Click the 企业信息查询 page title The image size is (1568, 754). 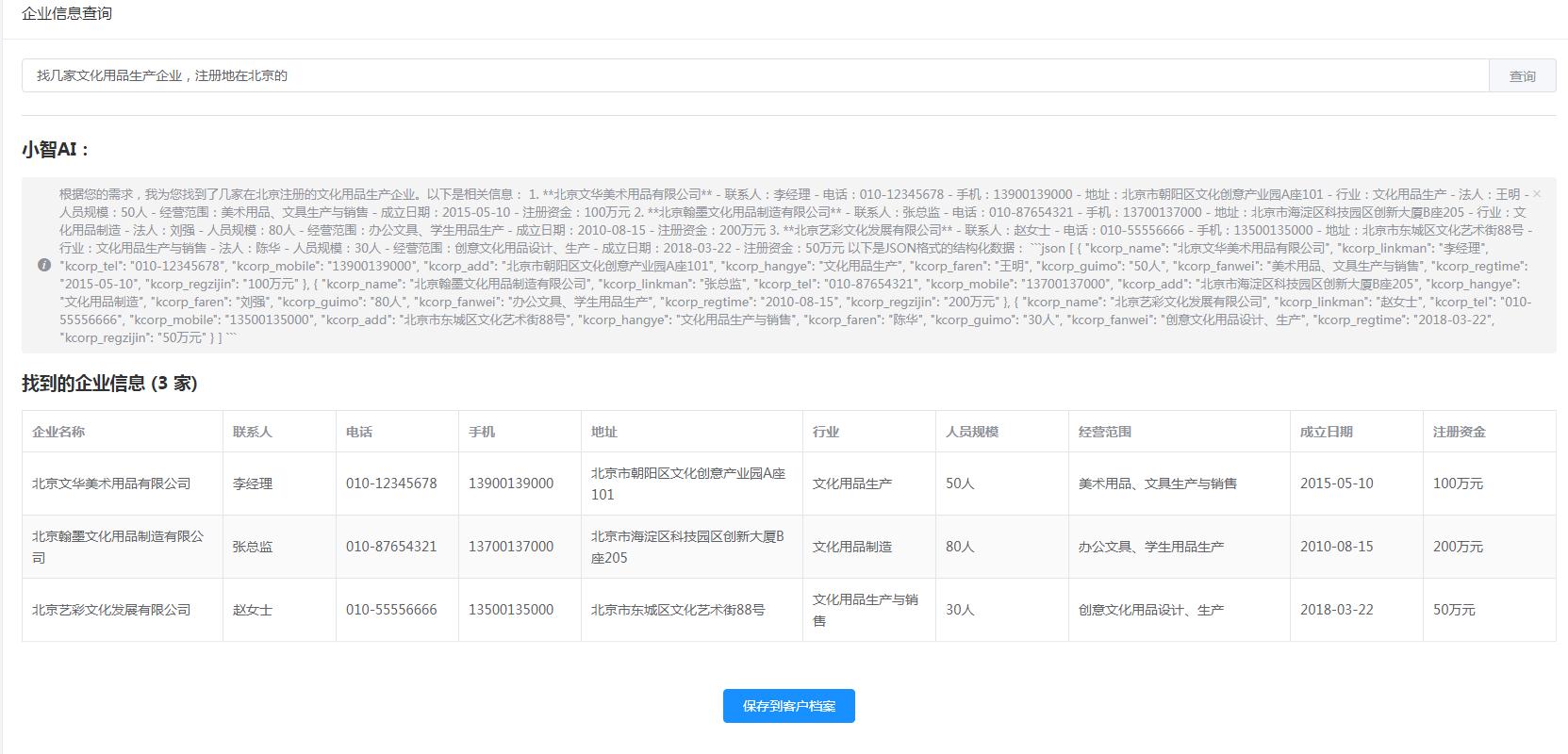(x=67, y=14)
